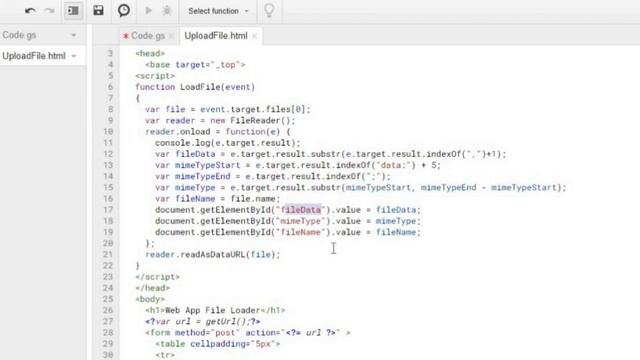The width and height of the screenshot is (640, 360).
Task: Click the Redo arrow icon
Action: pyautogui.click(x=49, y=11)
